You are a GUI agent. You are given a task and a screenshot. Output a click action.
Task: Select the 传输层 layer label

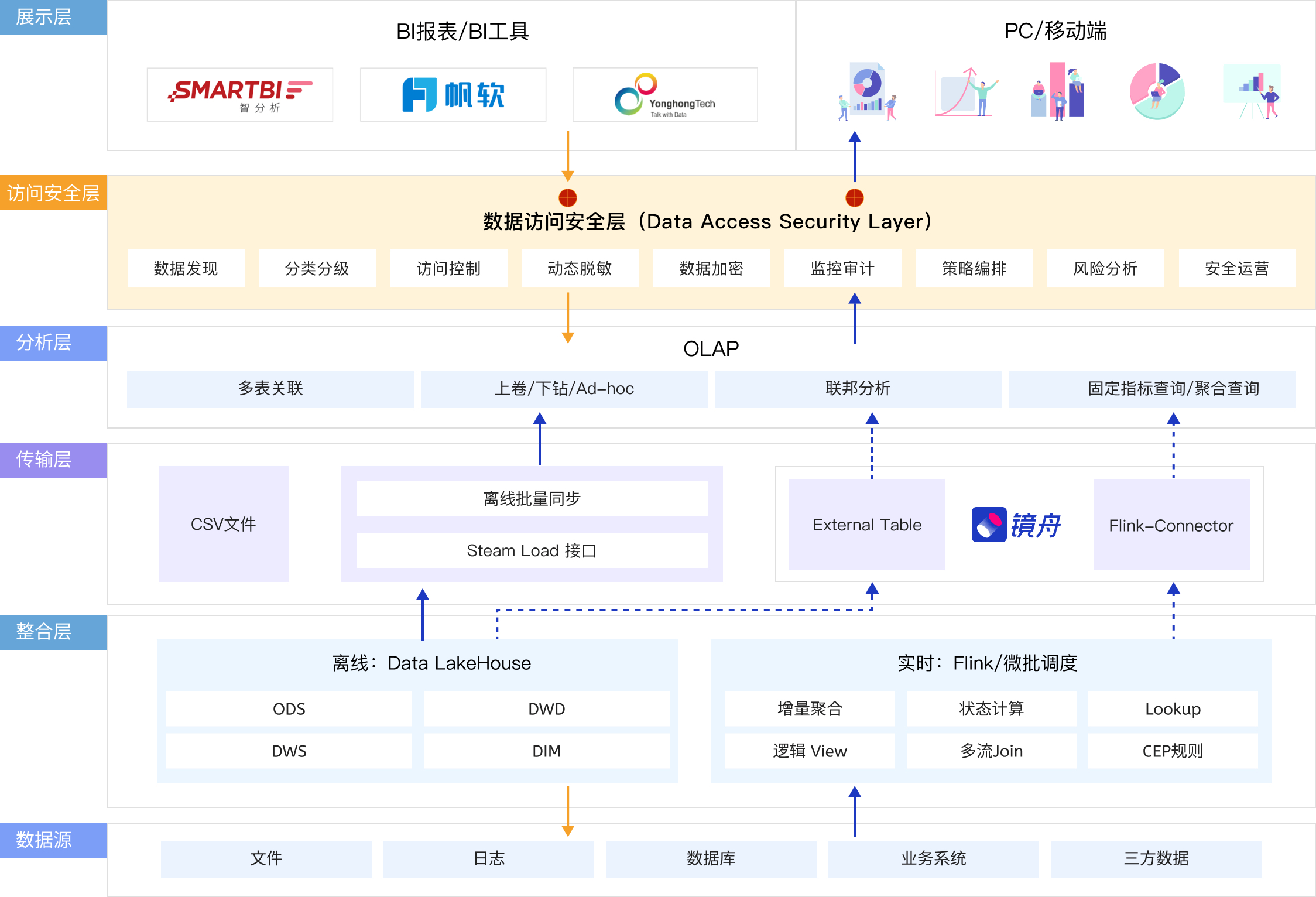click(53, 460)
